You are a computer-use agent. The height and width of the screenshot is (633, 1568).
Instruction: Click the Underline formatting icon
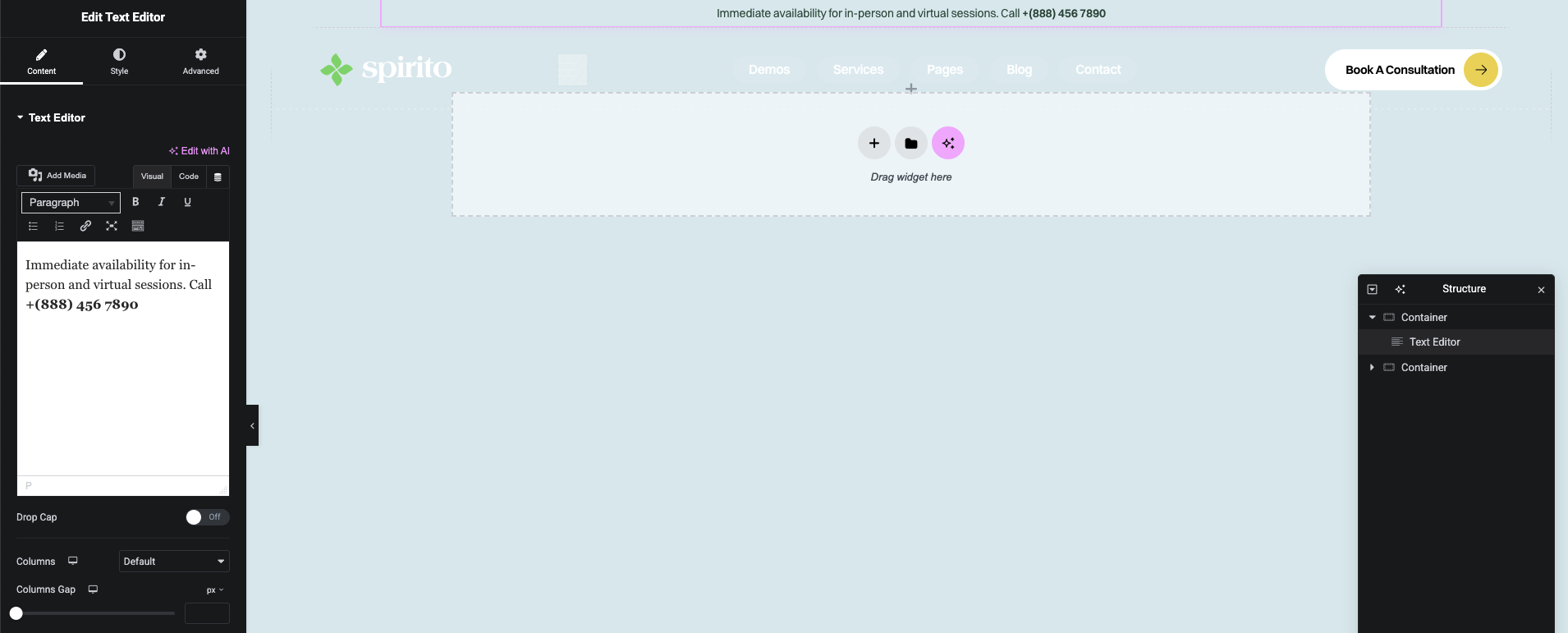click(187, 202)
